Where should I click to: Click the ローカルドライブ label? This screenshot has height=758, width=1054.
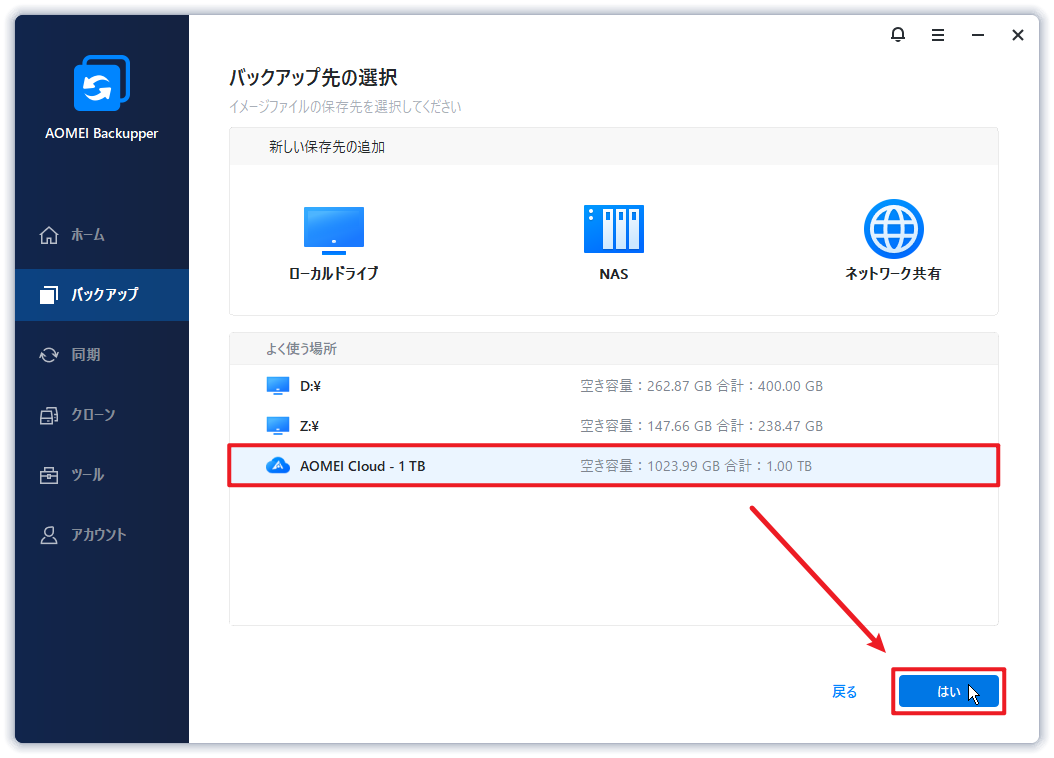click(x=334, y=273)
